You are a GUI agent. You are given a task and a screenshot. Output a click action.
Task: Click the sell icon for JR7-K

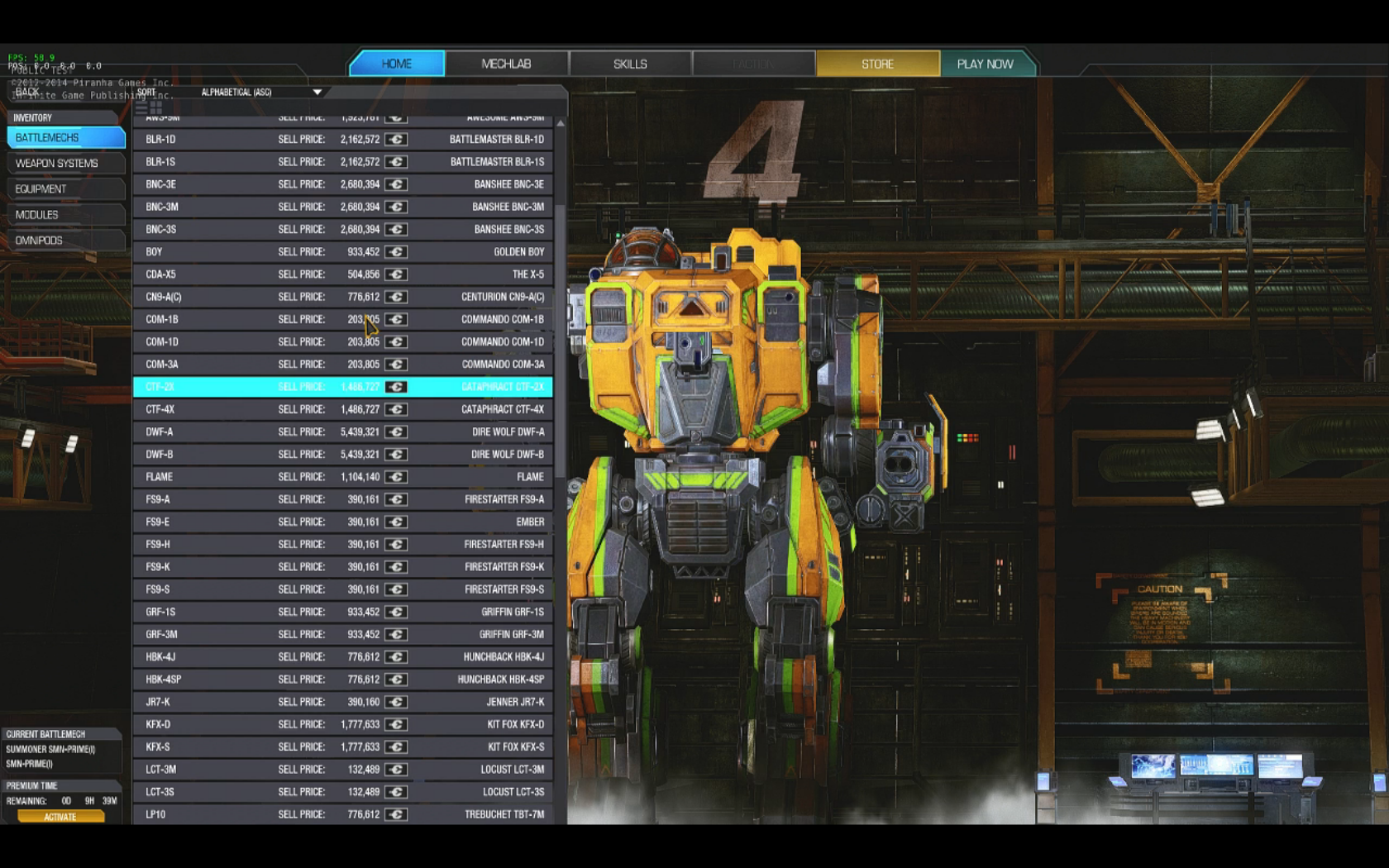click(396, 702)
